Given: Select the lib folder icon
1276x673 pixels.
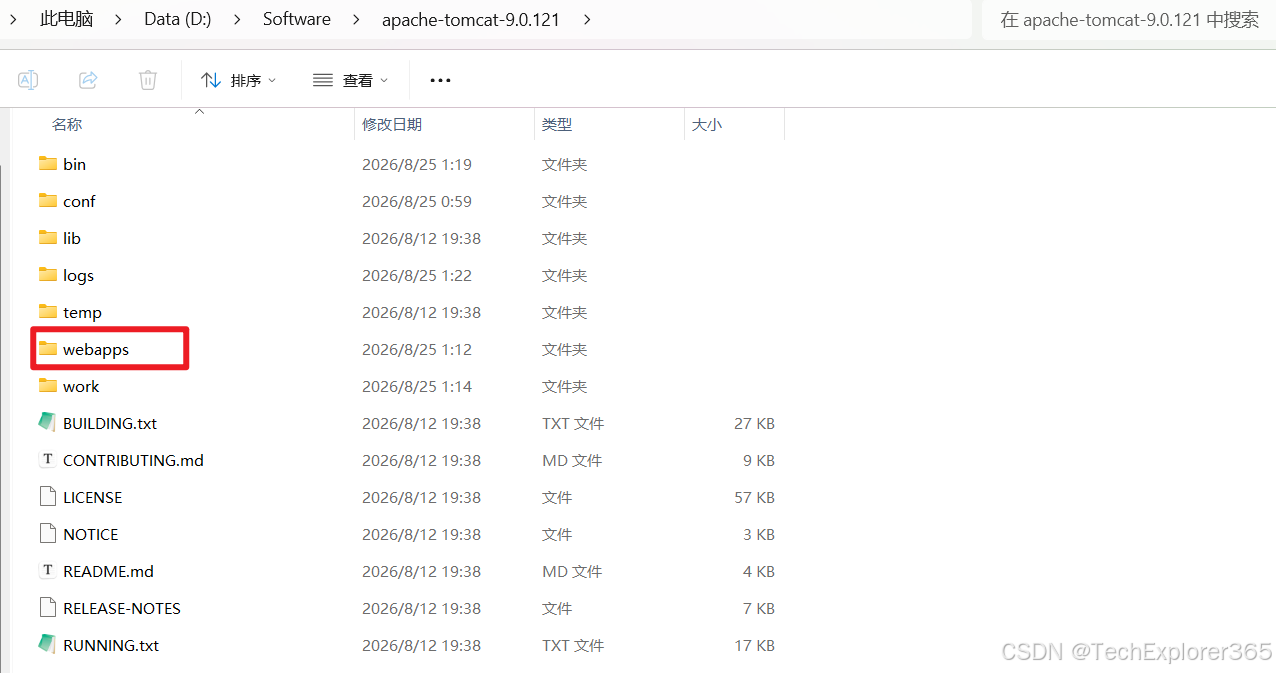Looking at the screenshot, I should [48, 237].
